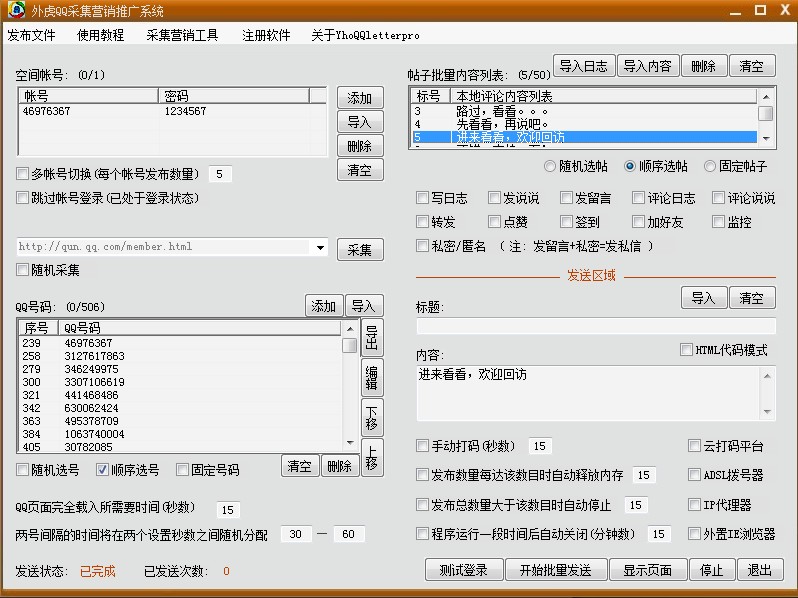Screen dimensions: 798x598
Task: Click 编辑 vertical button by the QQ list
Action: click(x=372, y=378)
